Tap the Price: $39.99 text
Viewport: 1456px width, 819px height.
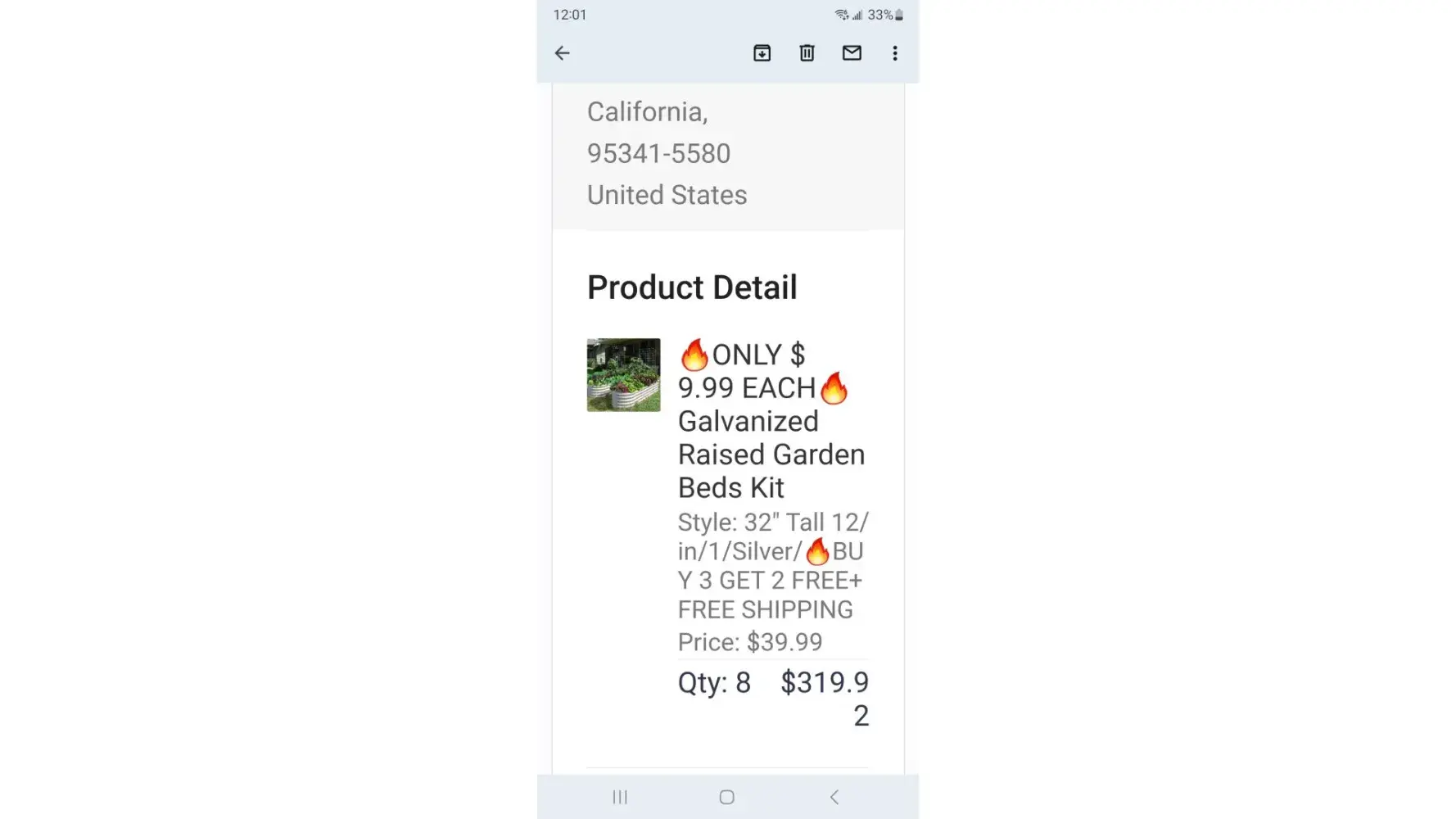[749, 642]
